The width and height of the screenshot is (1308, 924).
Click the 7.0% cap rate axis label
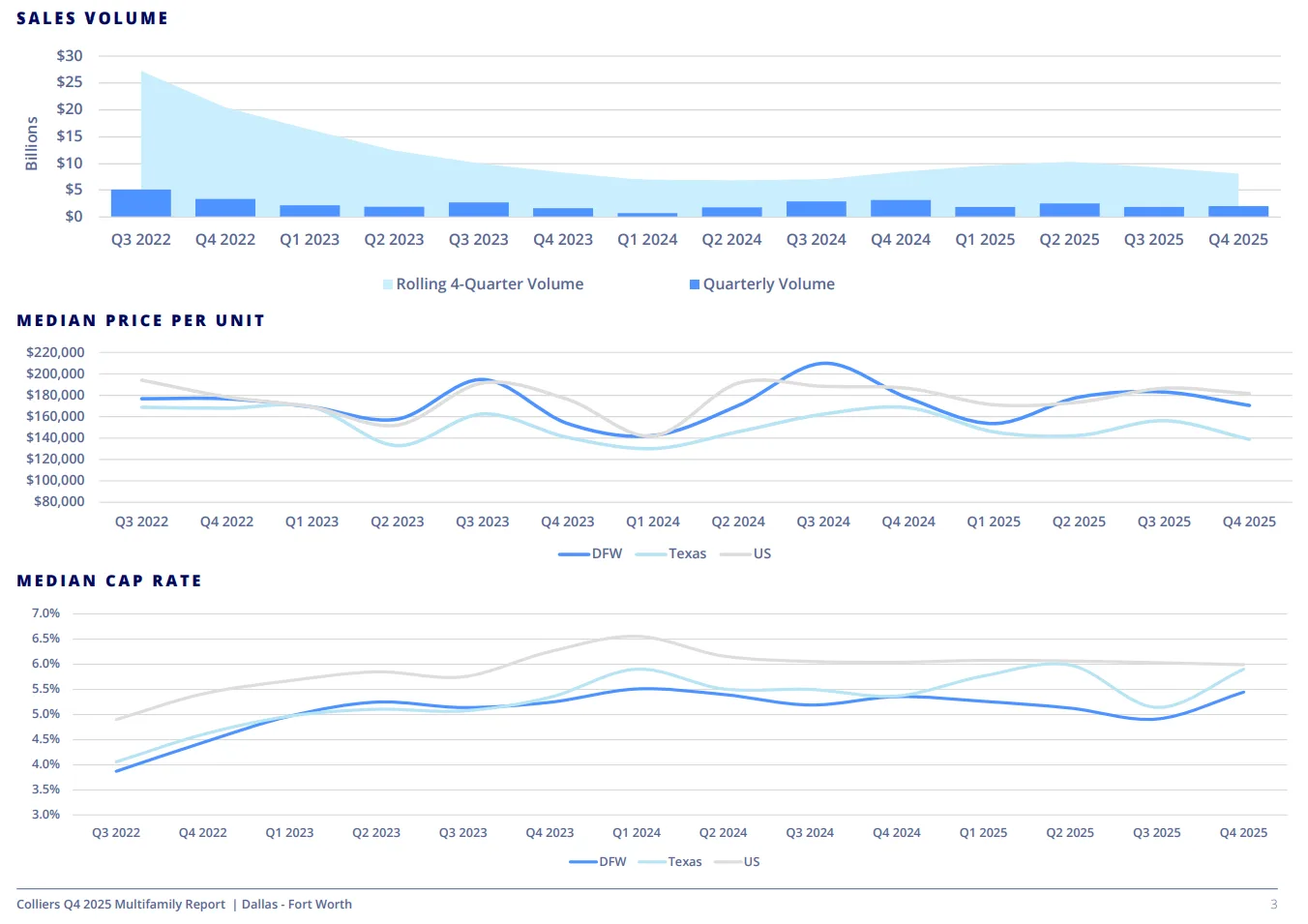point(45,613)
